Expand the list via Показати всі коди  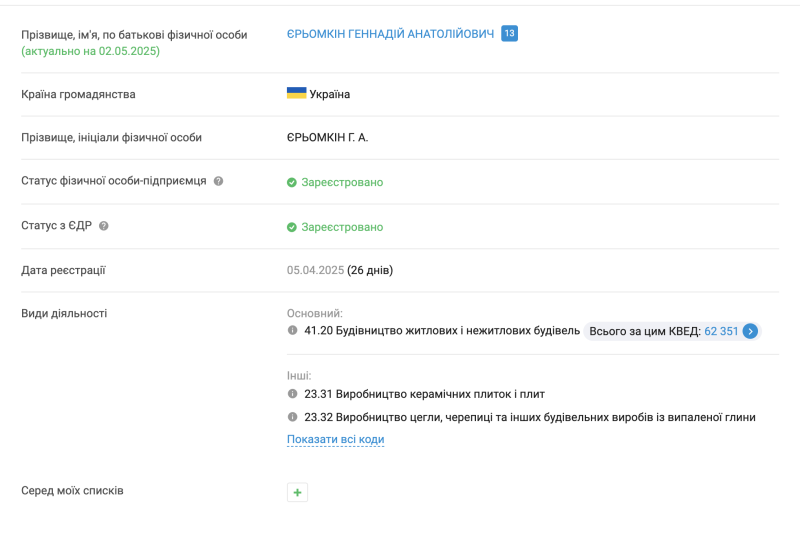click(335, 440)
